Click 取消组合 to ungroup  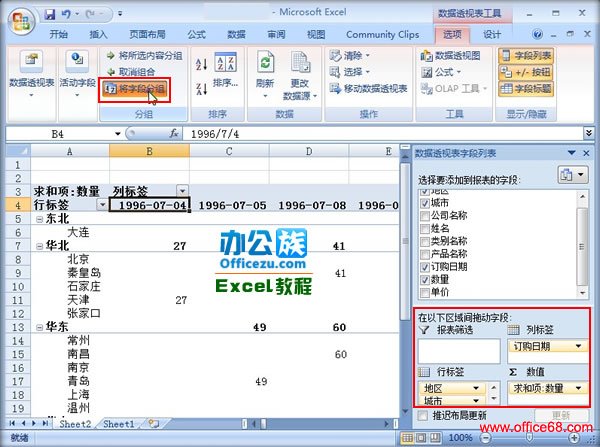(x=131, y=72)
